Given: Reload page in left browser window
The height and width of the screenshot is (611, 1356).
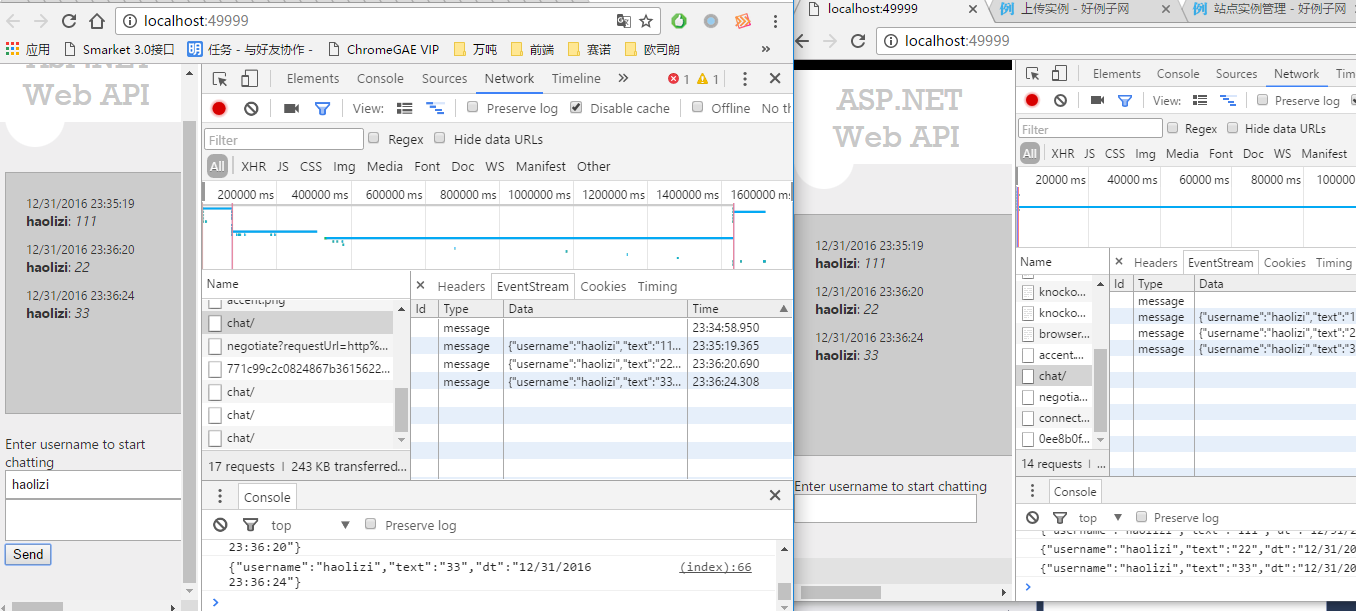Looking at the screenshot, I should click(68, 21).
